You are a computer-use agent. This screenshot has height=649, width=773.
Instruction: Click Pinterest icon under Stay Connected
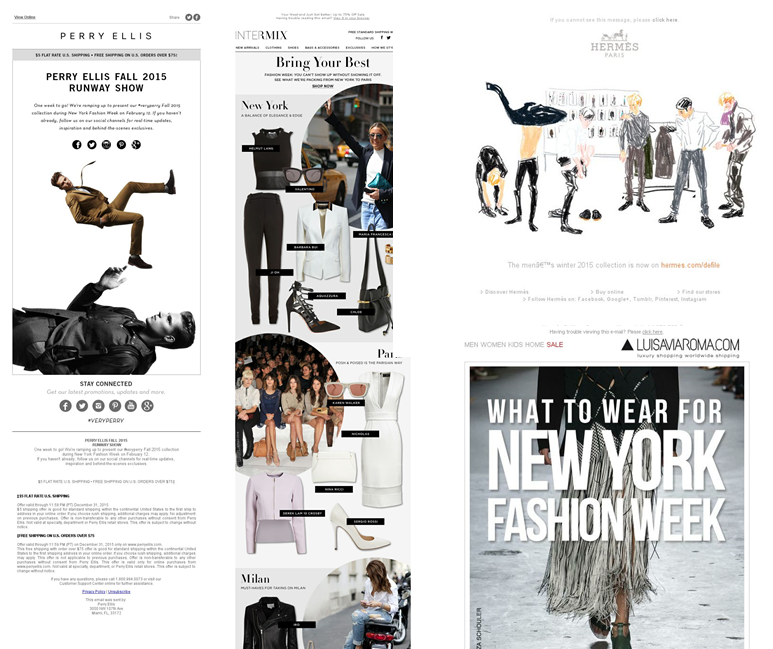click(115, 406)
